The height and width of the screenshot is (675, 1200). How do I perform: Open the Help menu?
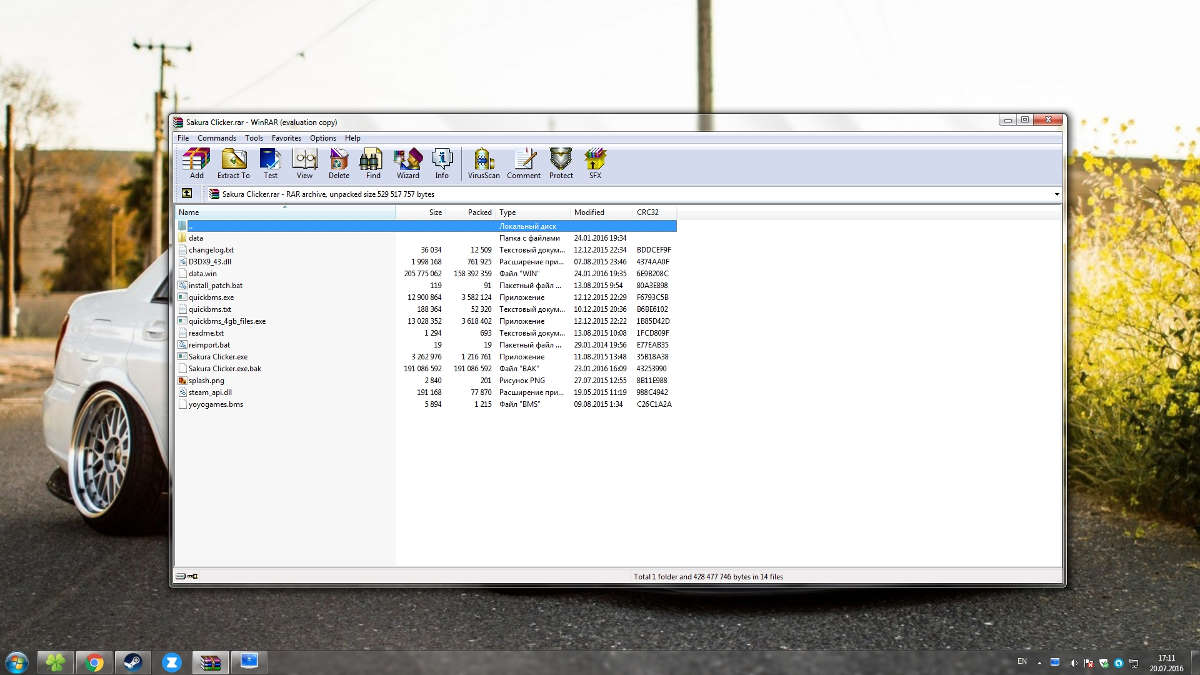pyautogui.click(x=353, y=138)
